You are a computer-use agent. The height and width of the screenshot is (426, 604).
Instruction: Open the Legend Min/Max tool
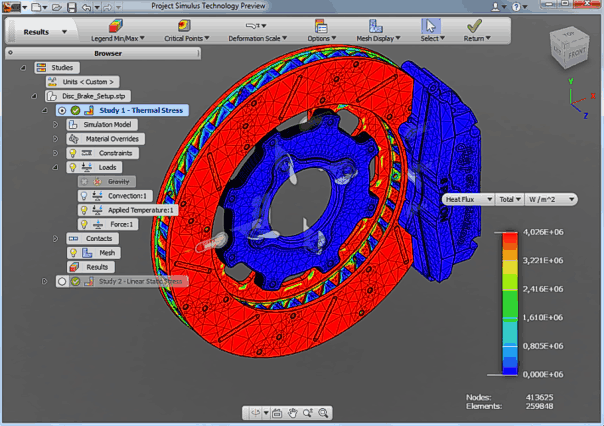(x=118, y=26)
